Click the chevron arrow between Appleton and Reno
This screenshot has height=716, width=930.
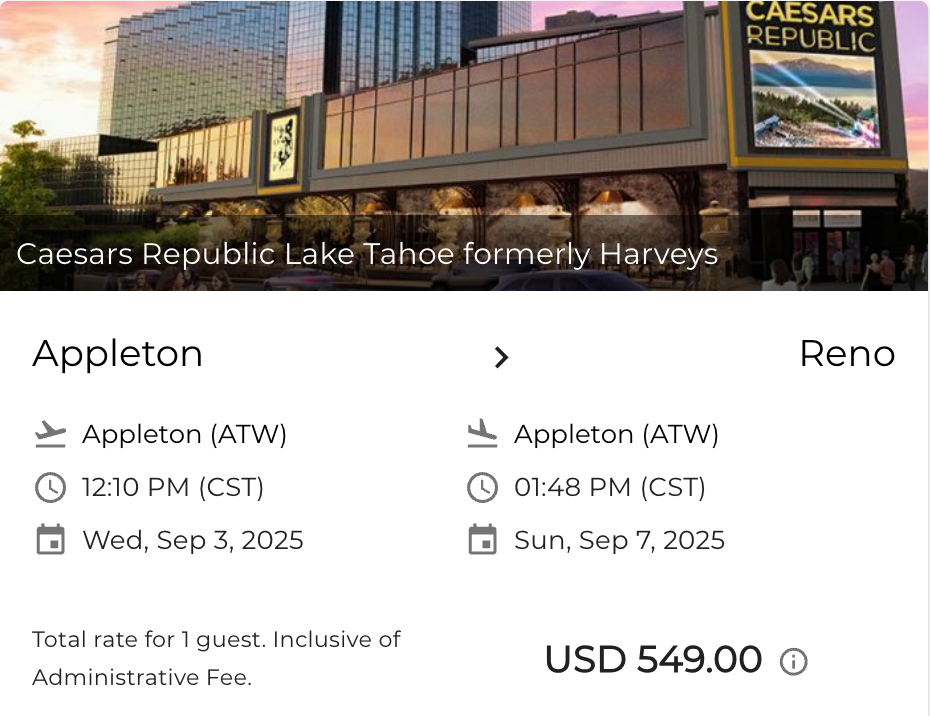click(501, 357)
